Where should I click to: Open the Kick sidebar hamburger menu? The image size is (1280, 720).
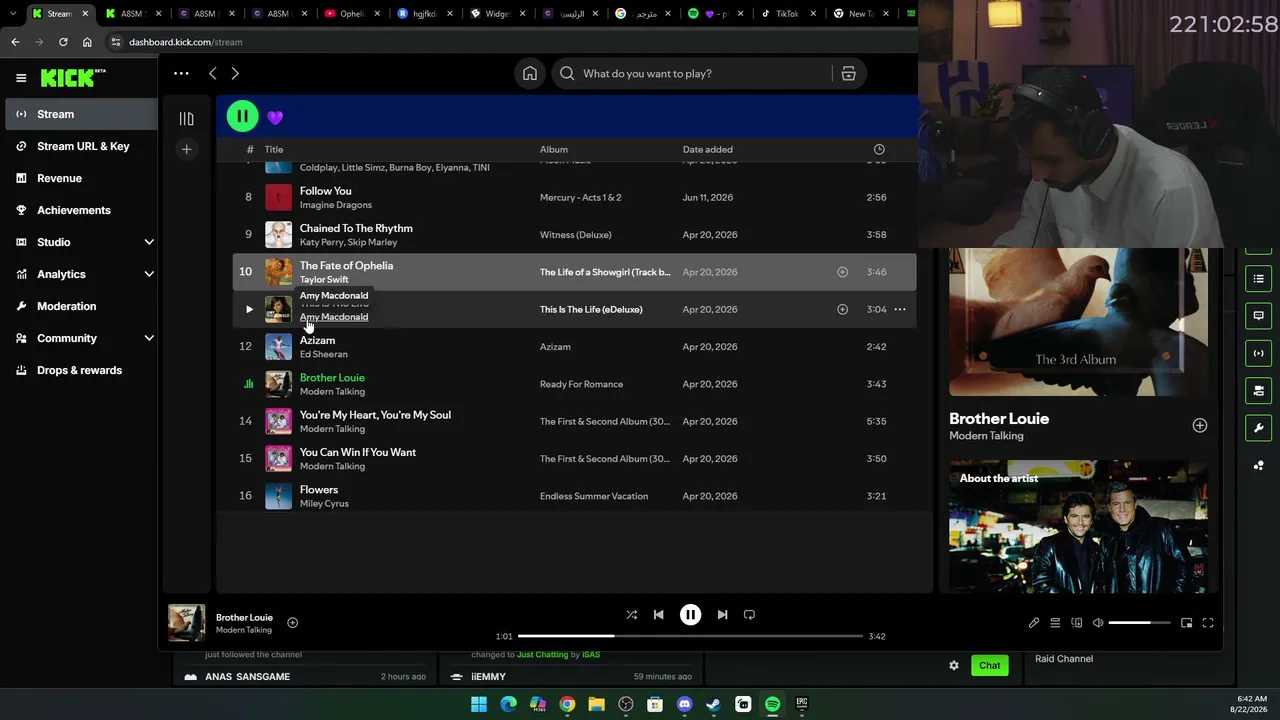(x=21, y=77)
